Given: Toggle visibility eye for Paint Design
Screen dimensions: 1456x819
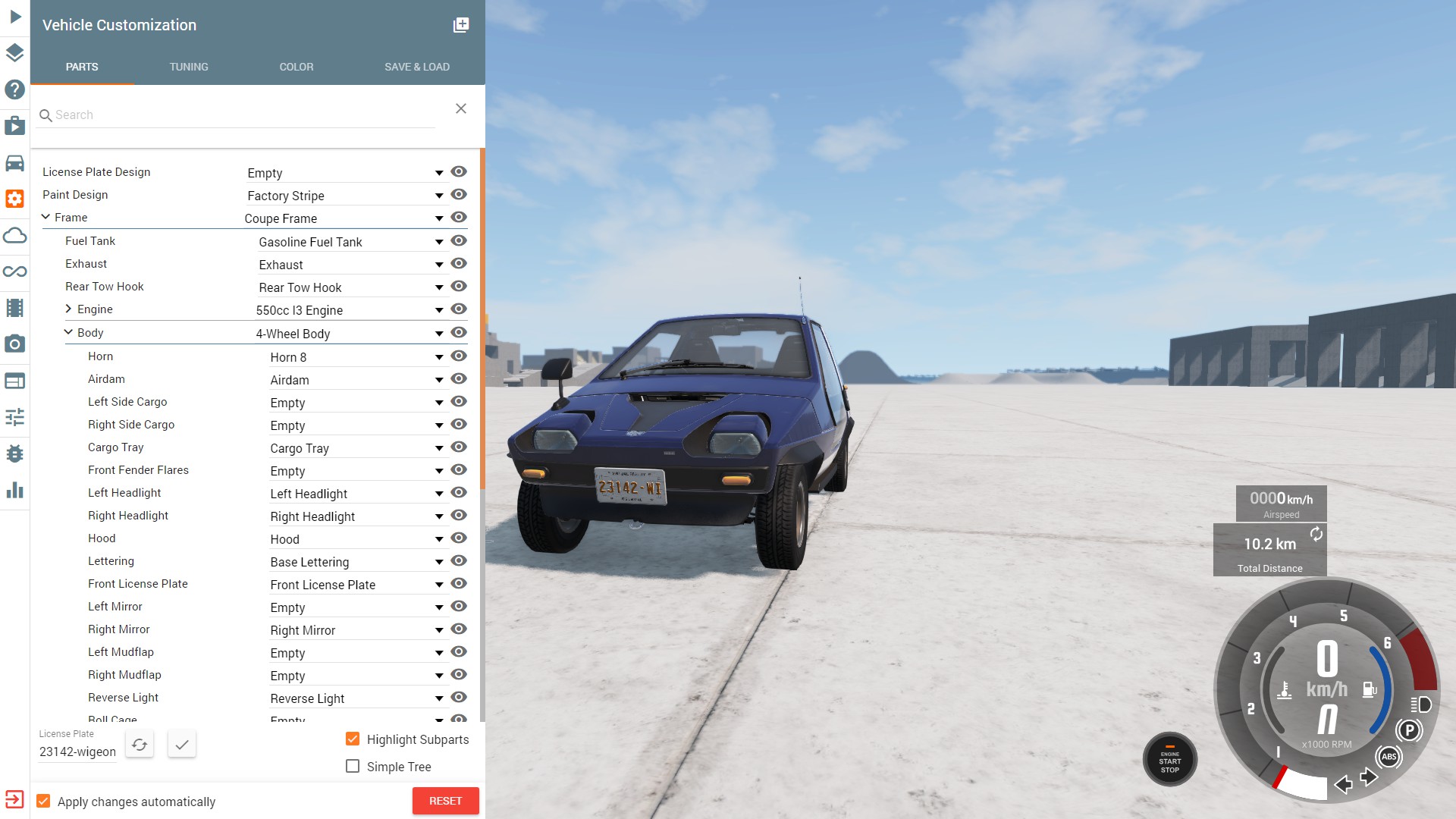Looking at the screenshot, I should coord(459,194).
